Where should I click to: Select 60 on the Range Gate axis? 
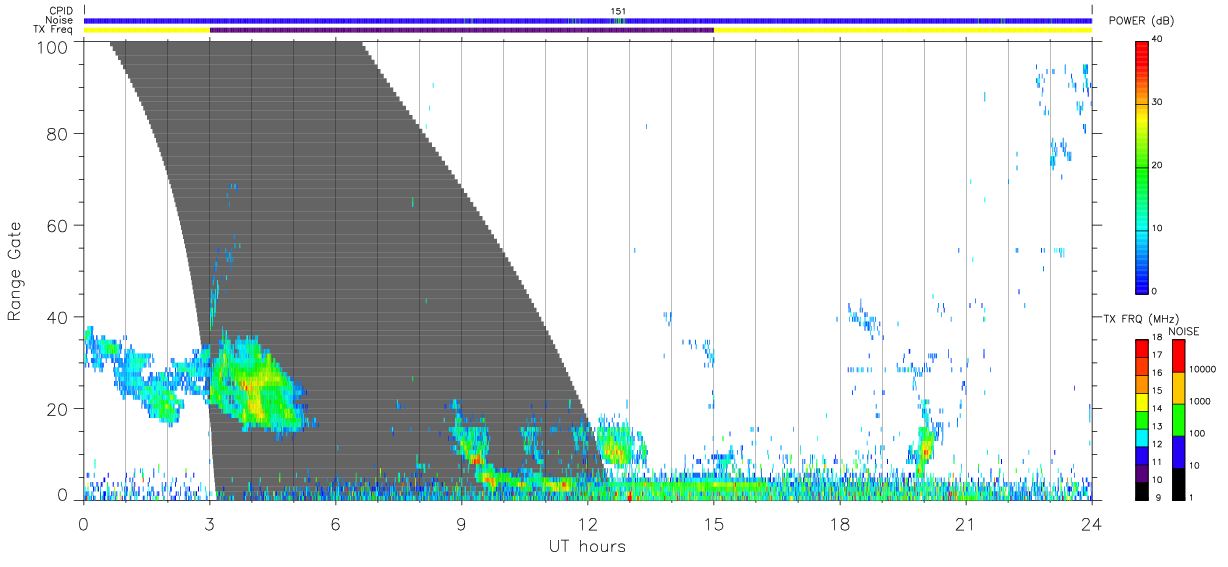click(x=58, y=225)
